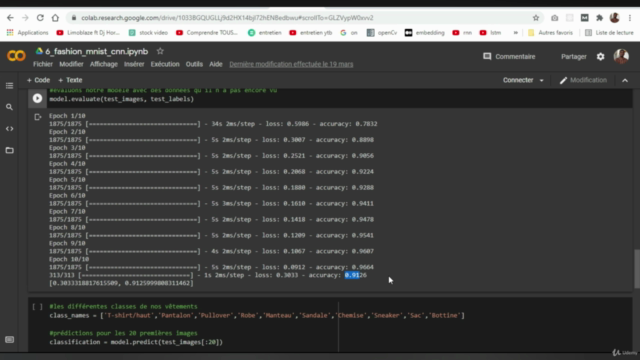Open the Modifier menu
Image resolution: width=640 pixels, height=360 pixels.
[71, 64]
